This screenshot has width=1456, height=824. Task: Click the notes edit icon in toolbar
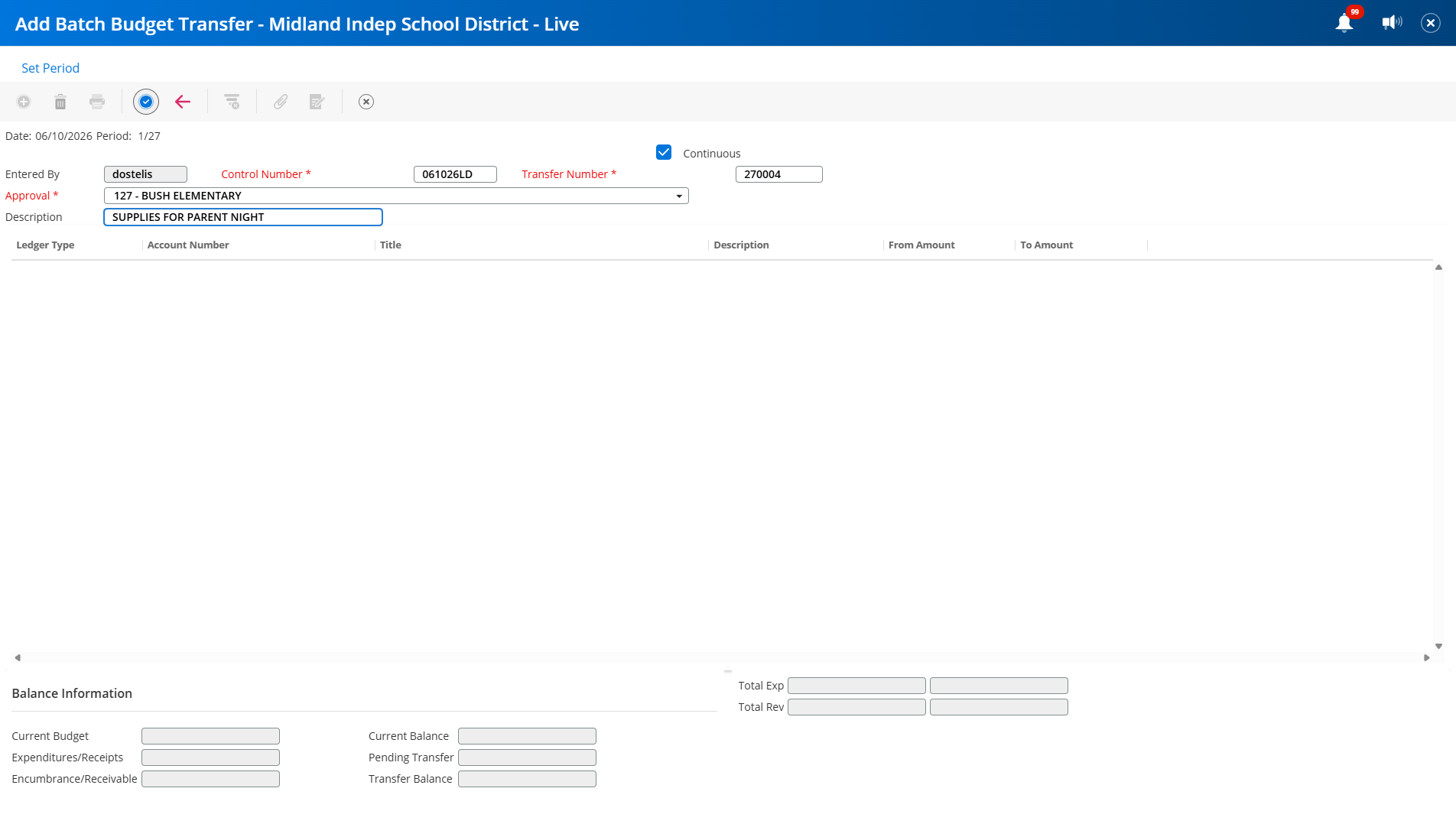[x=317, y=102]
